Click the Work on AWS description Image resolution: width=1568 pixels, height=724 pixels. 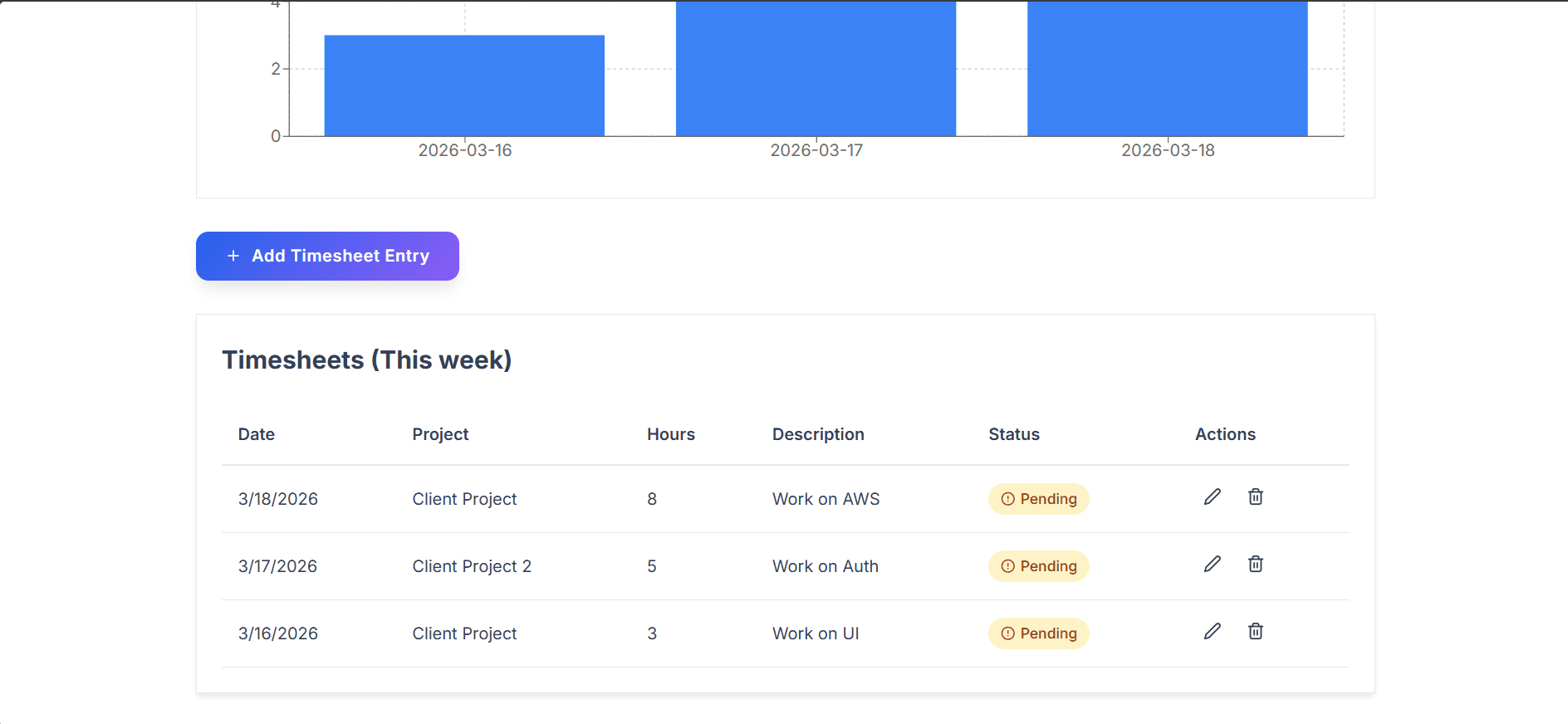point(826,499)
